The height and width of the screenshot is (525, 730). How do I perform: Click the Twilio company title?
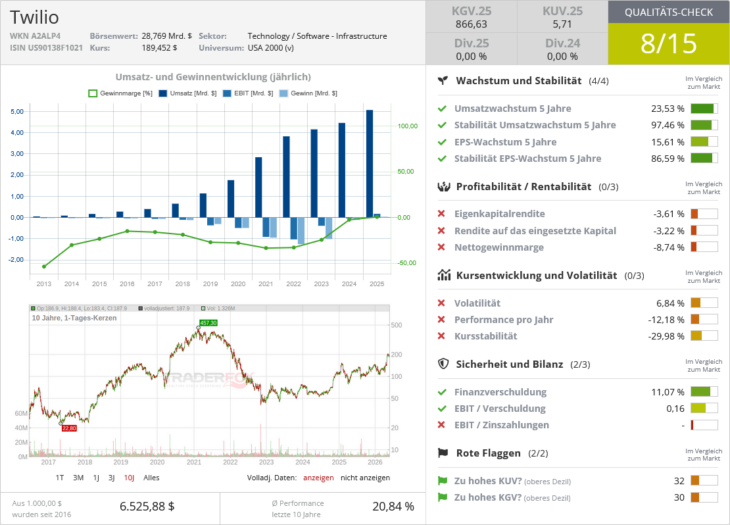point(34,17)
